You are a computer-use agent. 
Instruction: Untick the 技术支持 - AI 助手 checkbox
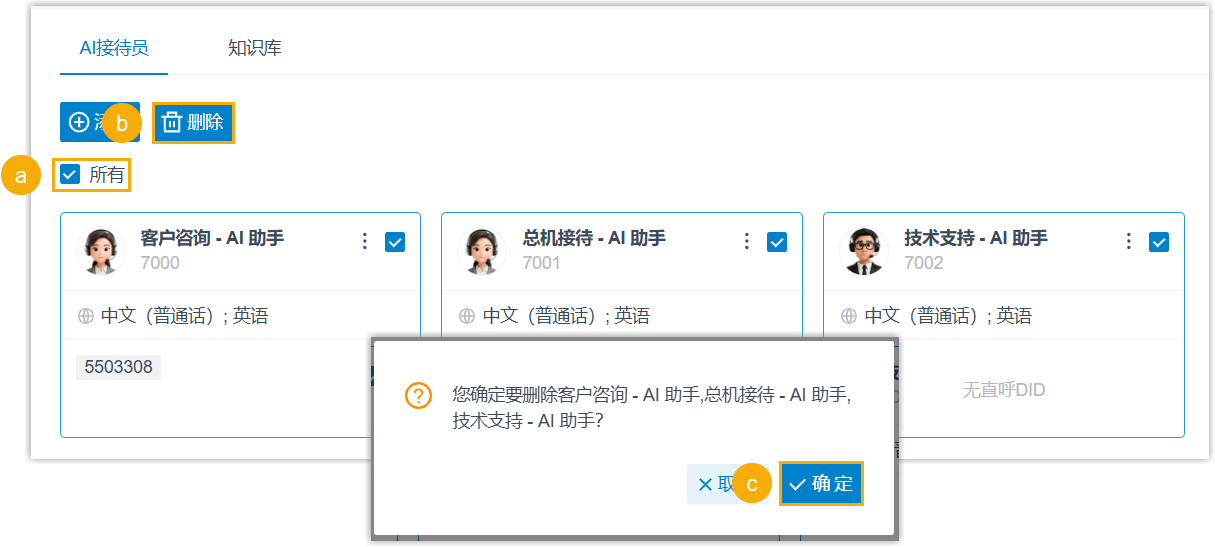click(x=1159, y=242)
